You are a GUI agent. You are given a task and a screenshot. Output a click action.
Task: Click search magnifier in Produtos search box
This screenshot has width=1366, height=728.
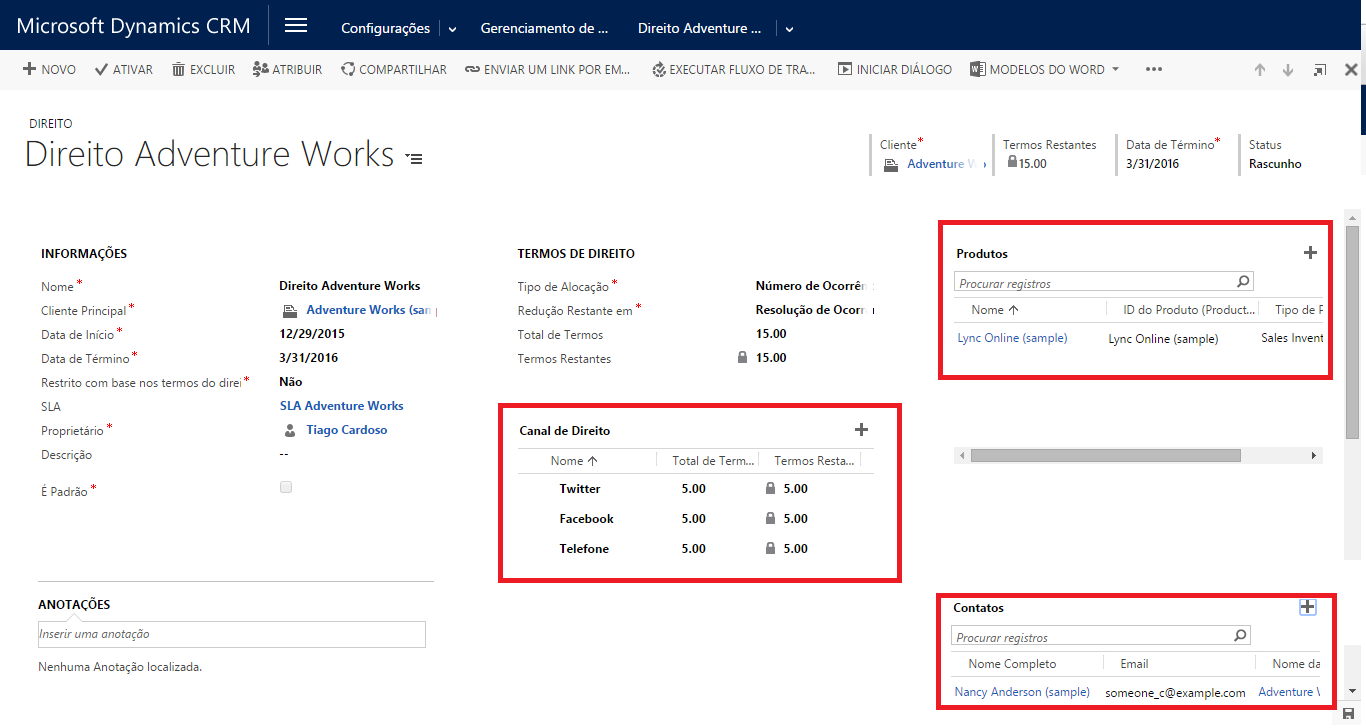(1243, 282)
